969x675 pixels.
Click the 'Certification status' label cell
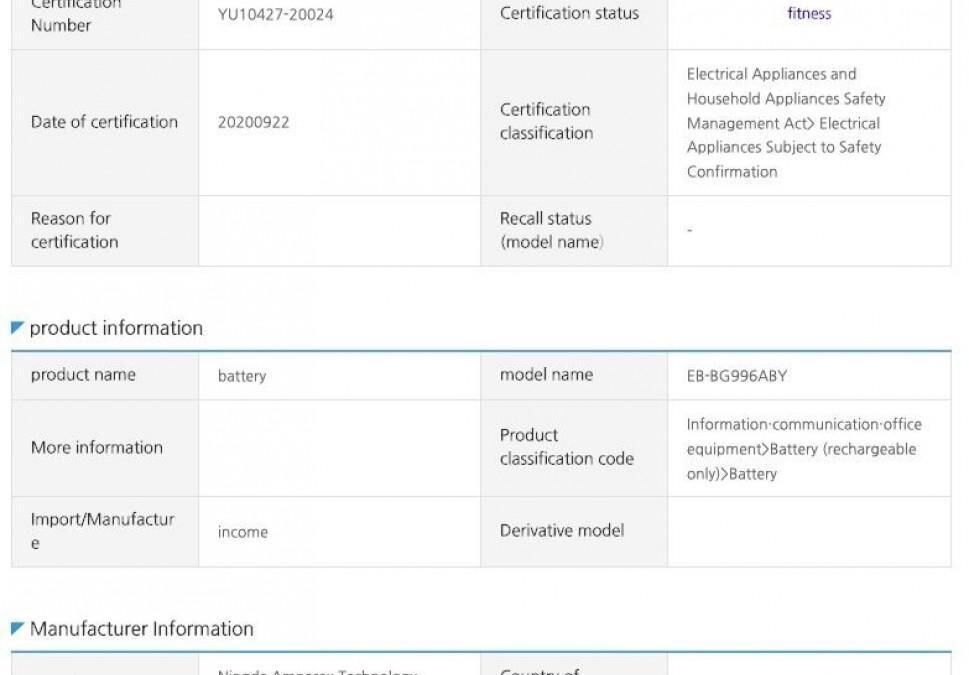point(569,14)
